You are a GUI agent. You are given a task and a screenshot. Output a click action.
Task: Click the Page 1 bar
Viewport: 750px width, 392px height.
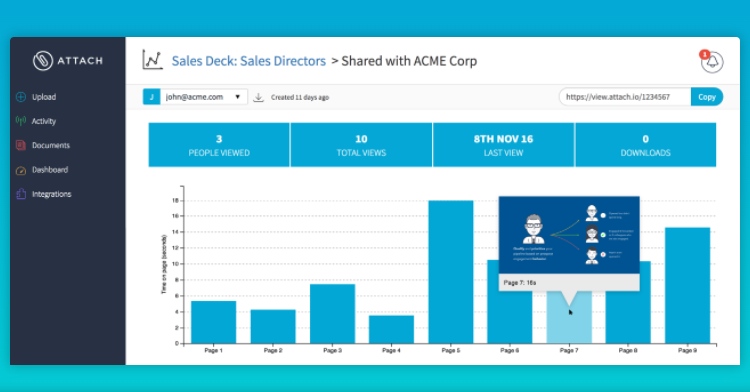[x=213, y=322]
